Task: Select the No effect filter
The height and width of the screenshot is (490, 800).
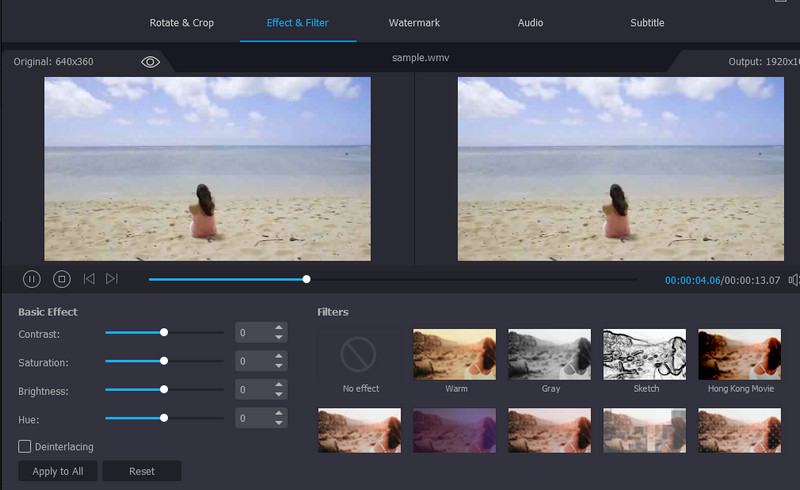Action: click(360, 354)
